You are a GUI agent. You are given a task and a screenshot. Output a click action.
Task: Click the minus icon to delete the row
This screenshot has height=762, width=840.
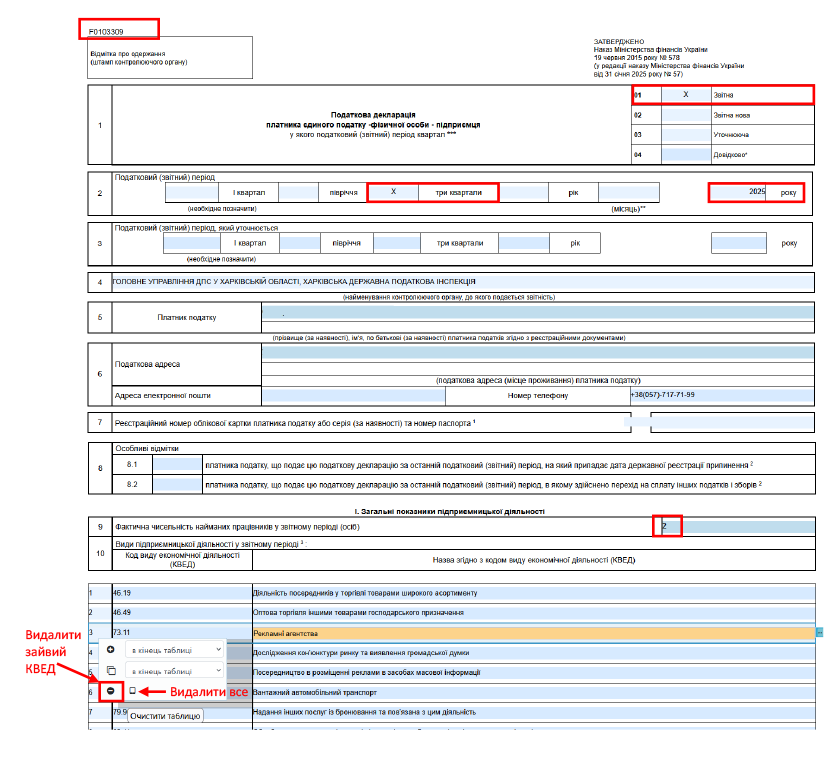[110, 691]
